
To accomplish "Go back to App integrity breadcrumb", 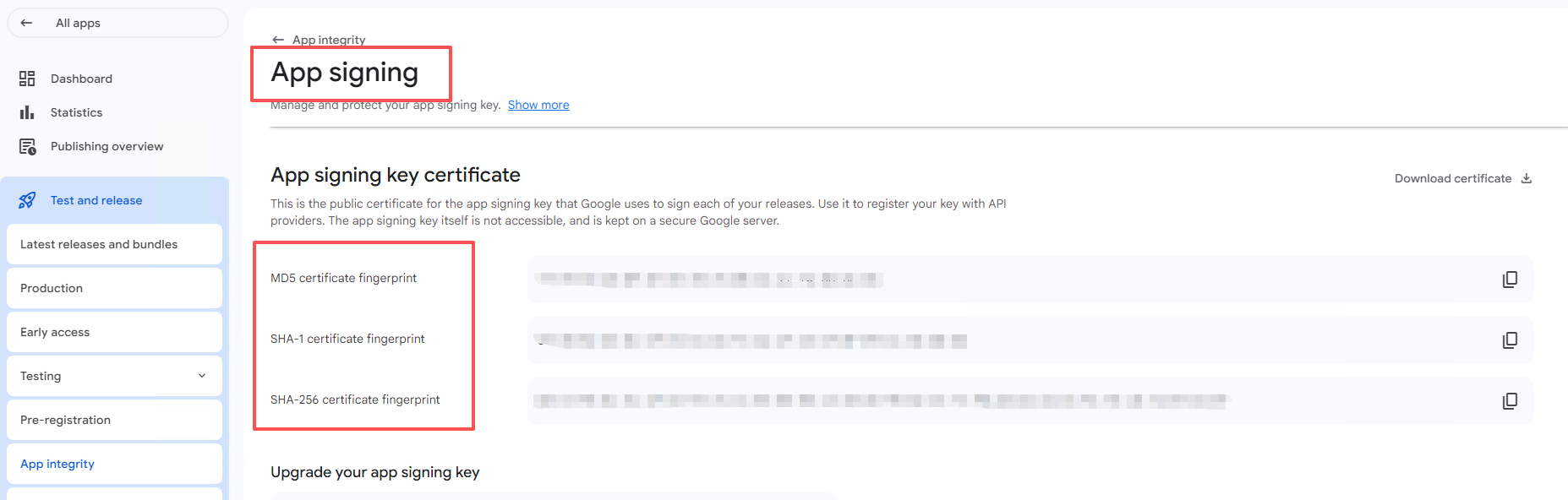I will coord(328,40).
